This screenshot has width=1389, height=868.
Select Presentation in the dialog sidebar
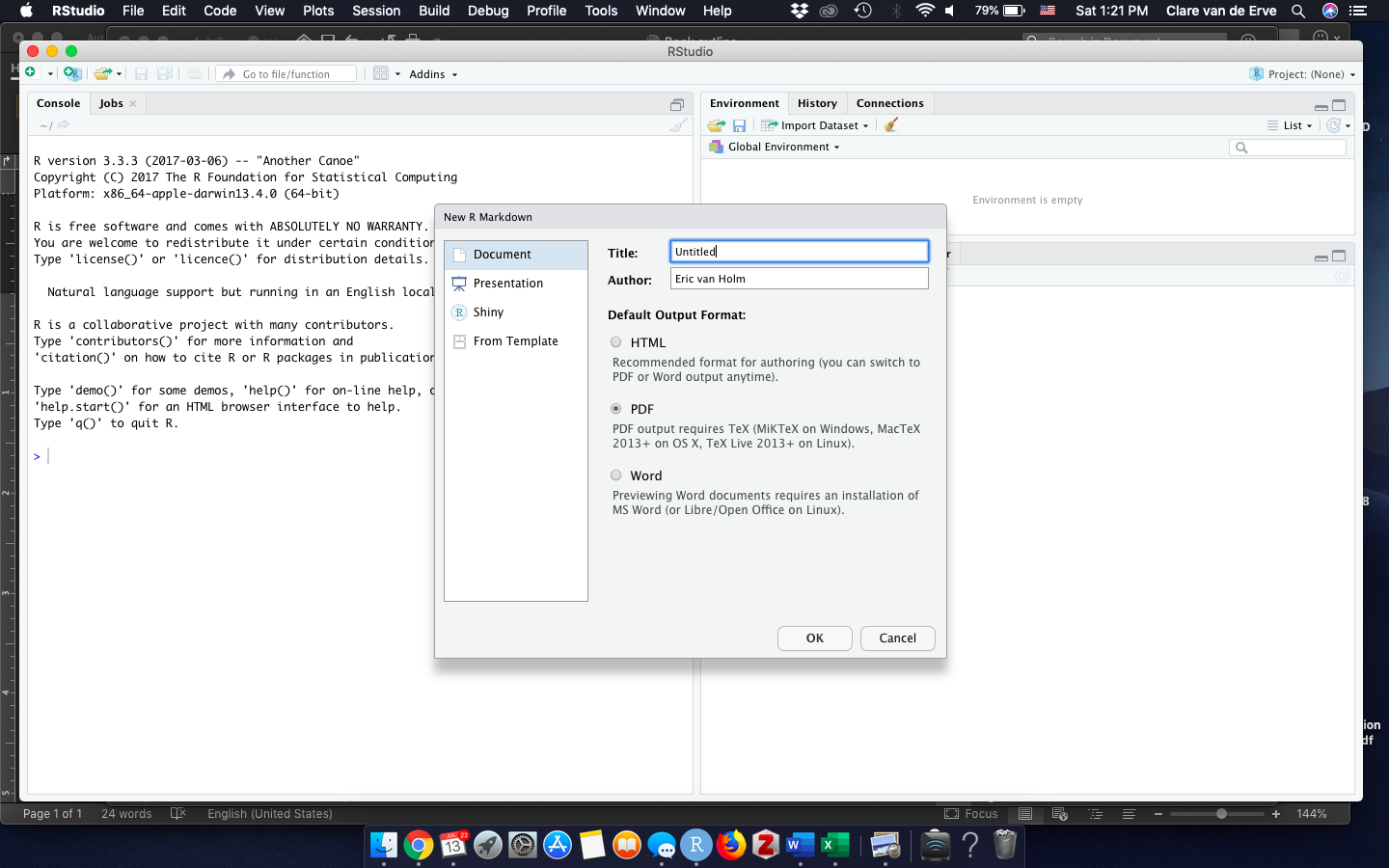(x=507, y=284)
